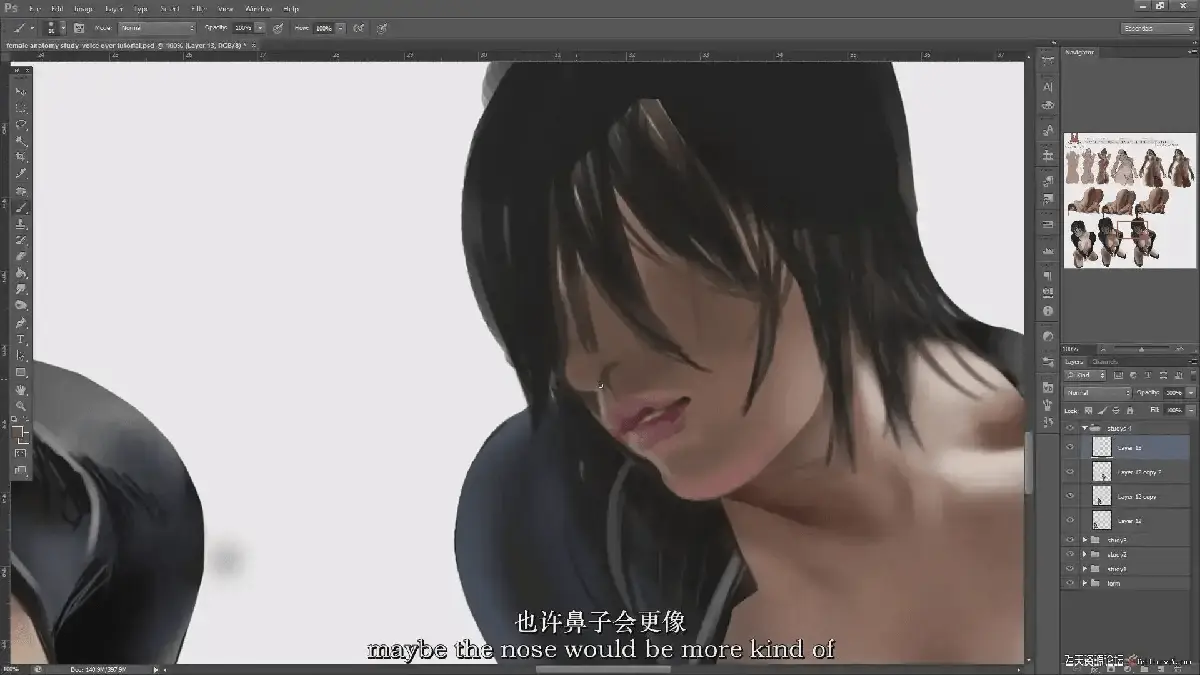The width and height of the screenshot is (1200, 675).
Task: Expand the study3 layer group
Action: tap(1084, 540)
